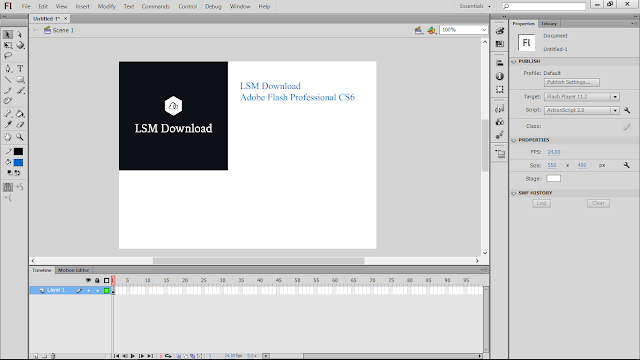The height and width of the screenshot is (360, 640).
Task: Collapse the PROPERTIES section
Action: [514, 140]
